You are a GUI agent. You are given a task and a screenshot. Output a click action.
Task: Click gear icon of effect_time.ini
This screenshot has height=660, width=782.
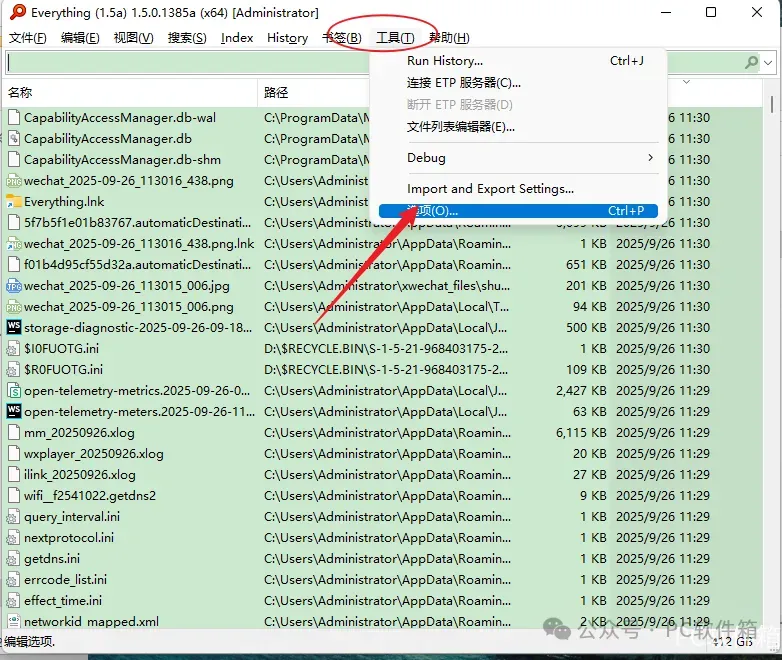pos(13,601)
